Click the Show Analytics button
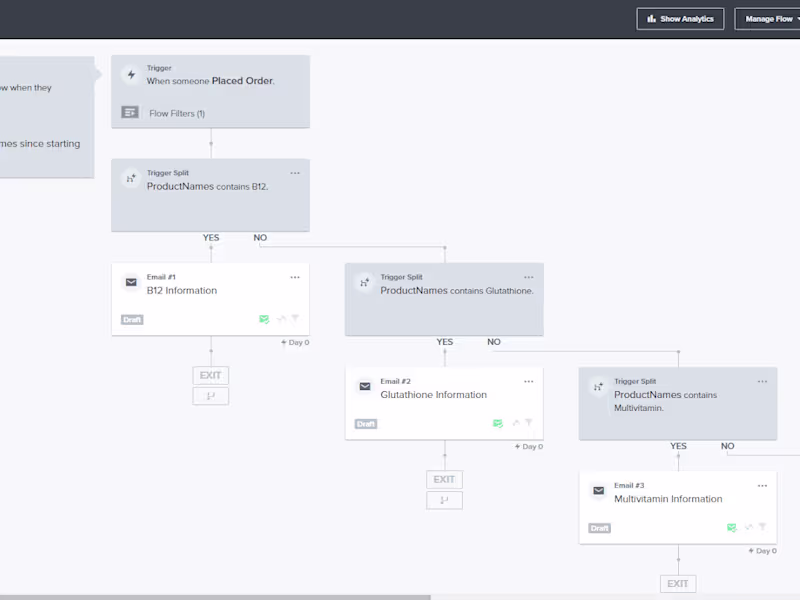The width and height of the screenshot is (800, 600). [x=680, y=19]
